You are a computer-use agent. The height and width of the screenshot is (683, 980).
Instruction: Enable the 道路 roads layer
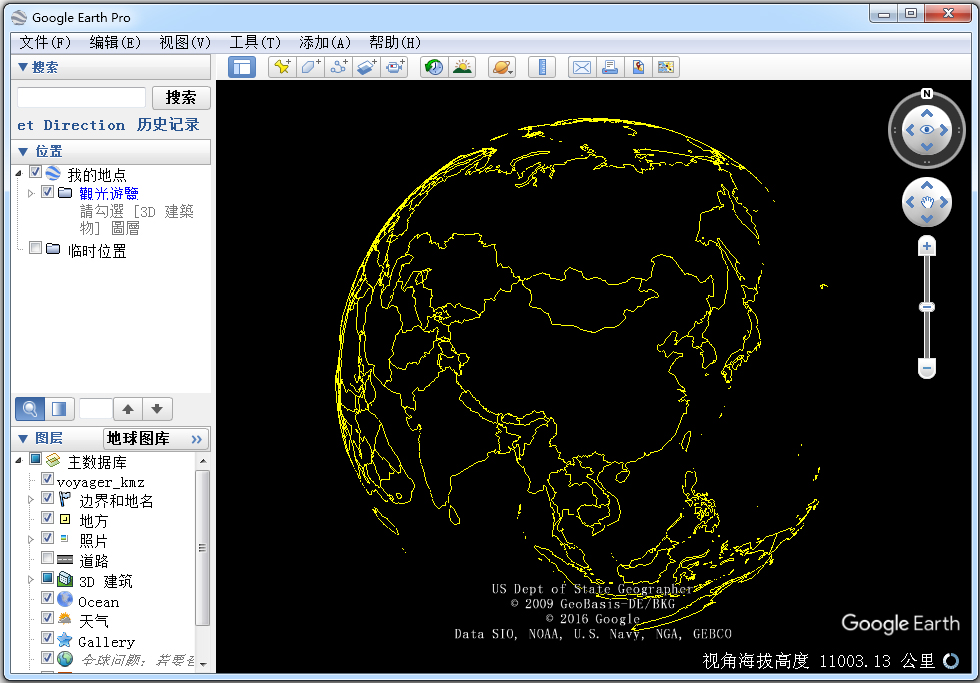click(46, 559)
